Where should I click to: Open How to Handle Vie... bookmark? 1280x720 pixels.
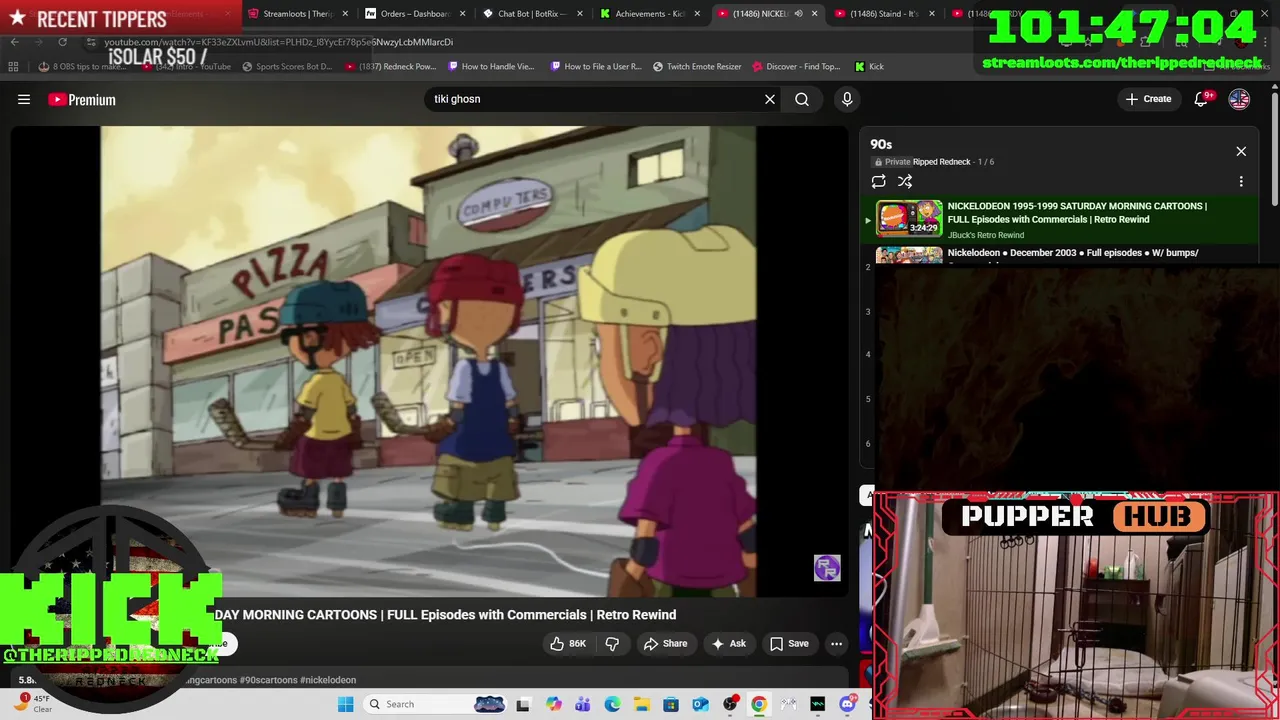(491, 67)
